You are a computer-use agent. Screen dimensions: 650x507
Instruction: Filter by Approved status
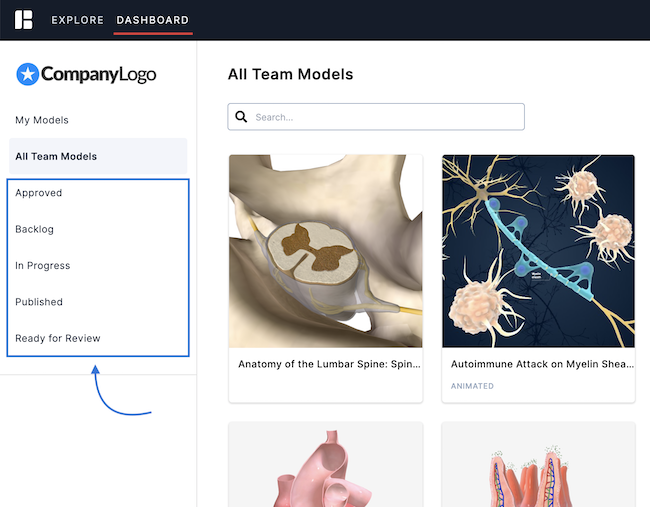coord(39,193)
